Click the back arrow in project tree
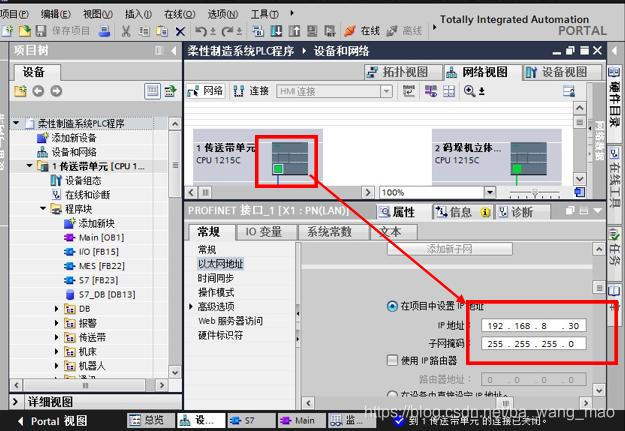The image size is (625, 431). coord(38,91)
